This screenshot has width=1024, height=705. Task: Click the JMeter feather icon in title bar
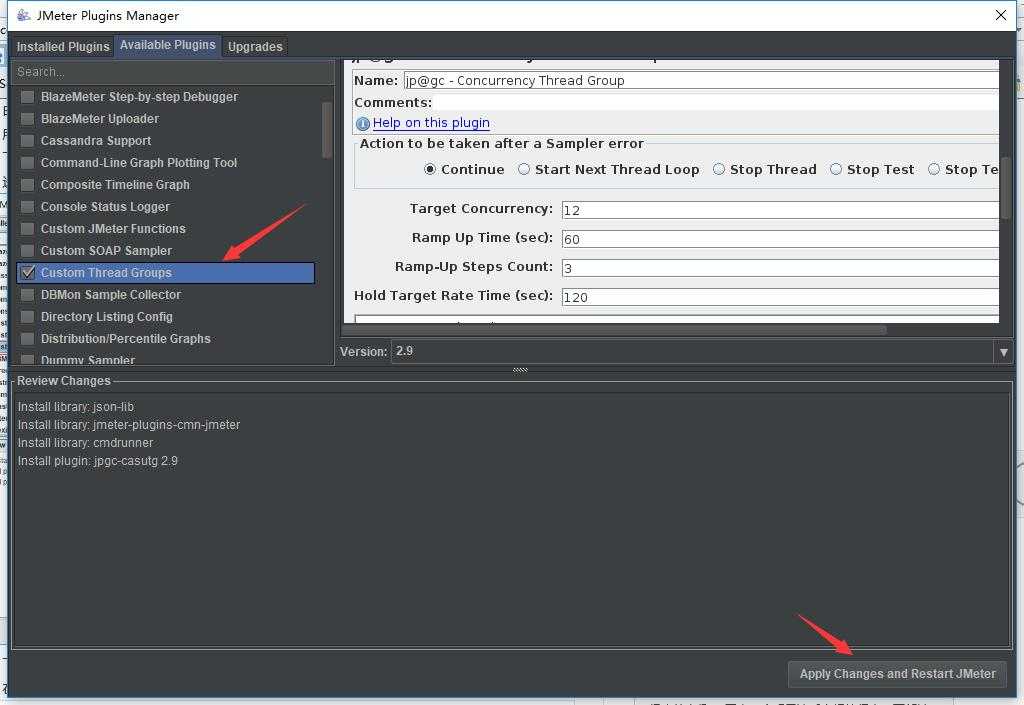coord(24,15)
